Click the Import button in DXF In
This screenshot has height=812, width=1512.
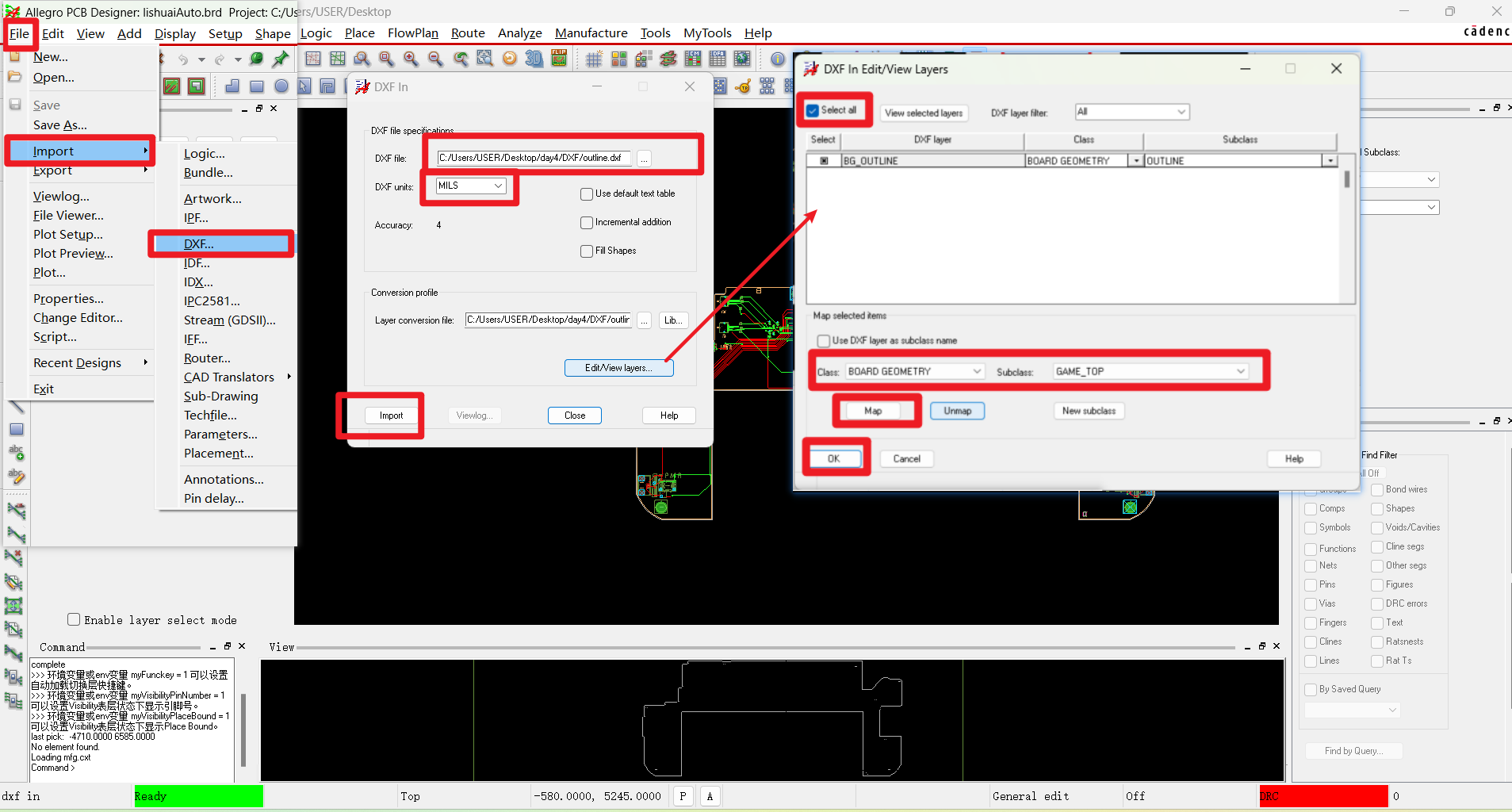pos(391,416)
